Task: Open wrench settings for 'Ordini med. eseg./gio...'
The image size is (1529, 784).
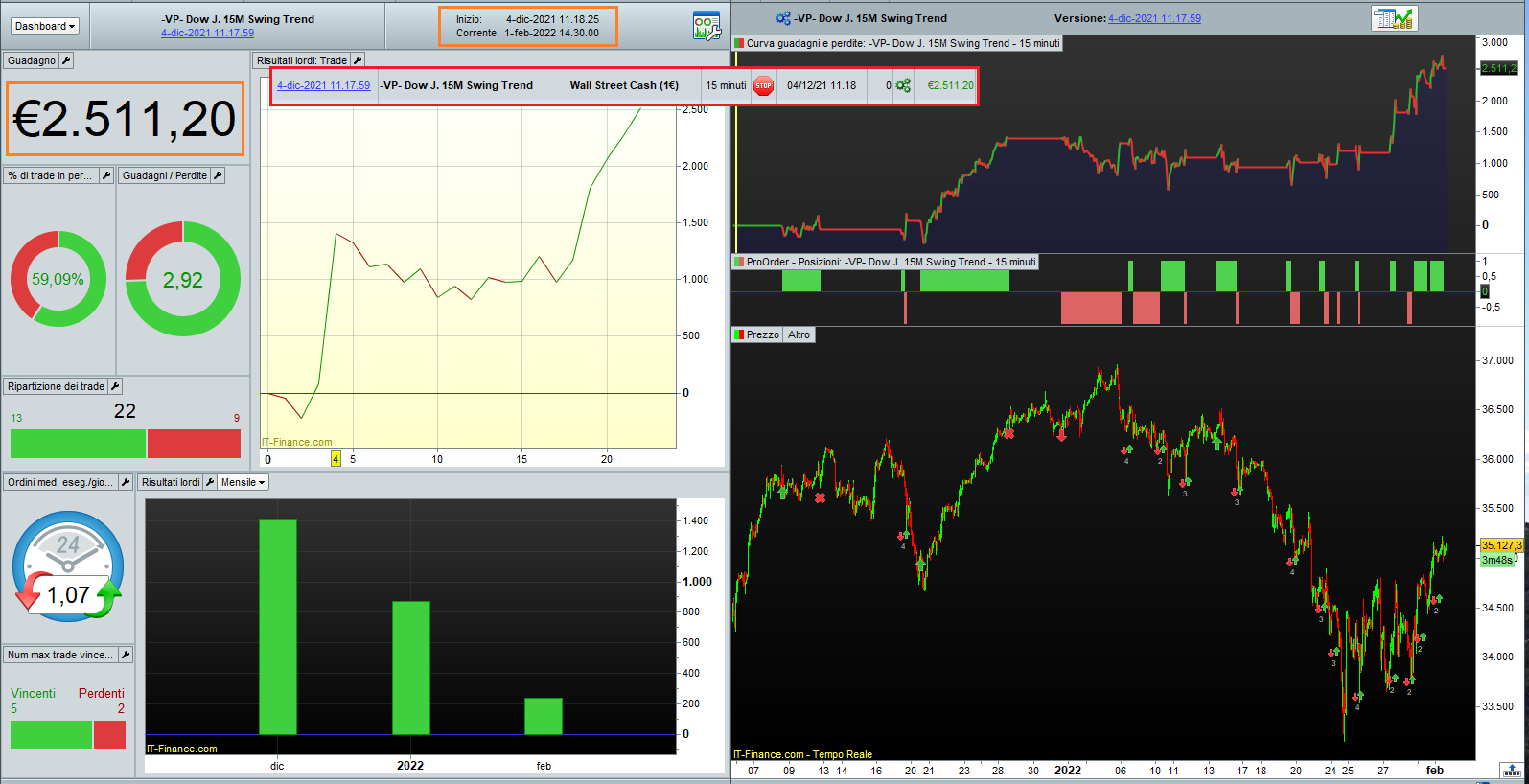Action: click(125, 482)
